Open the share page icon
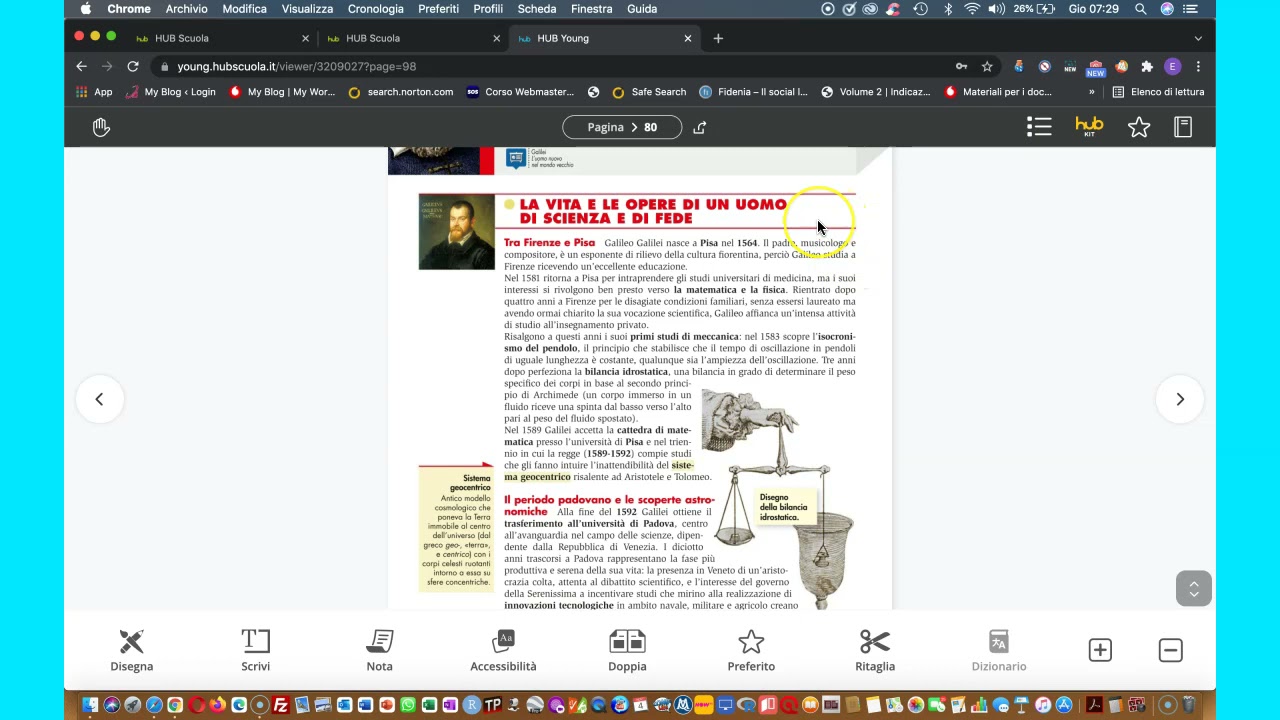The width and height of the screenshot is (1280, 720). click(700, 127)
